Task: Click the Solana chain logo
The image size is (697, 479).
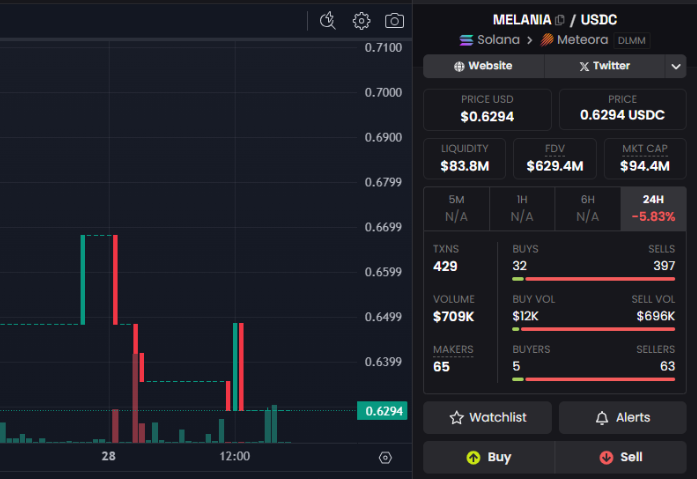Action: coord(466,40)
